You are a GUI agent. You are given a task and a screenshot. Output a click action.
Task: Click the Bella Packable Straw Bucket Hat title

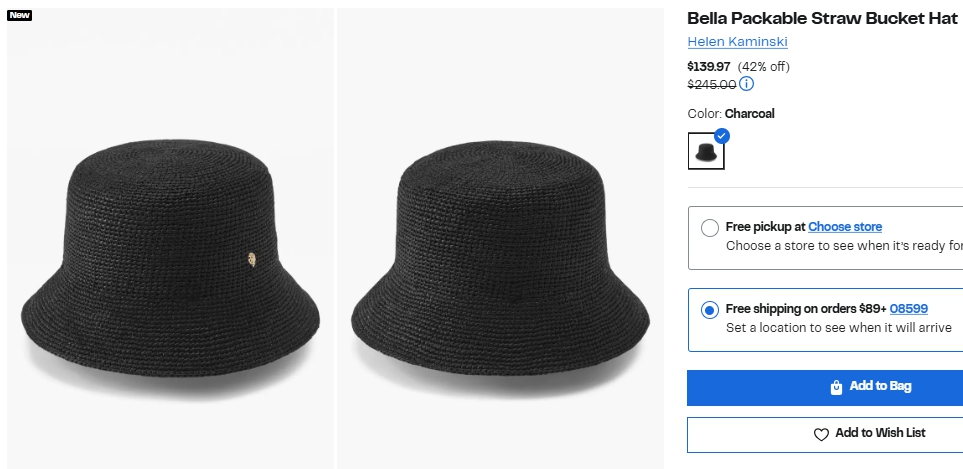point(822,18)
